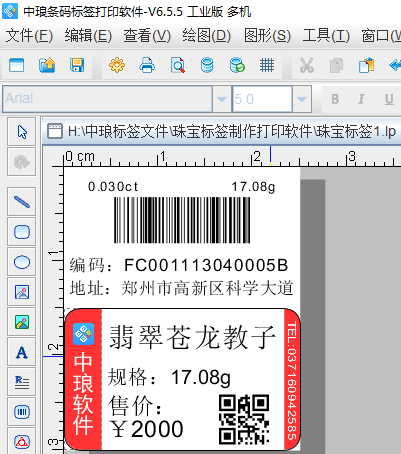The height and width of the screenshot is (454, 401).
Task: Select the text A tool
Action: coord(22,352)
